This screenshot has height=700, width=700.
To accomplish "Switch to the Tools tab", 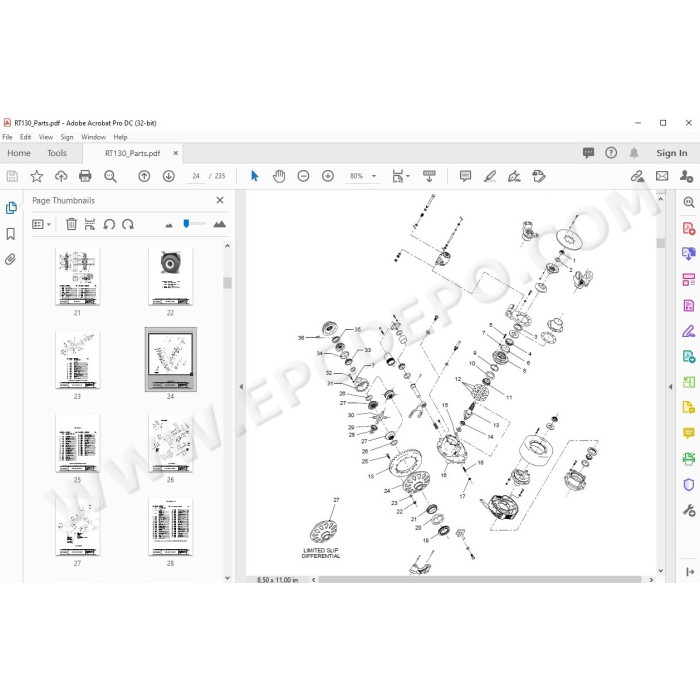I will point(57,153).
